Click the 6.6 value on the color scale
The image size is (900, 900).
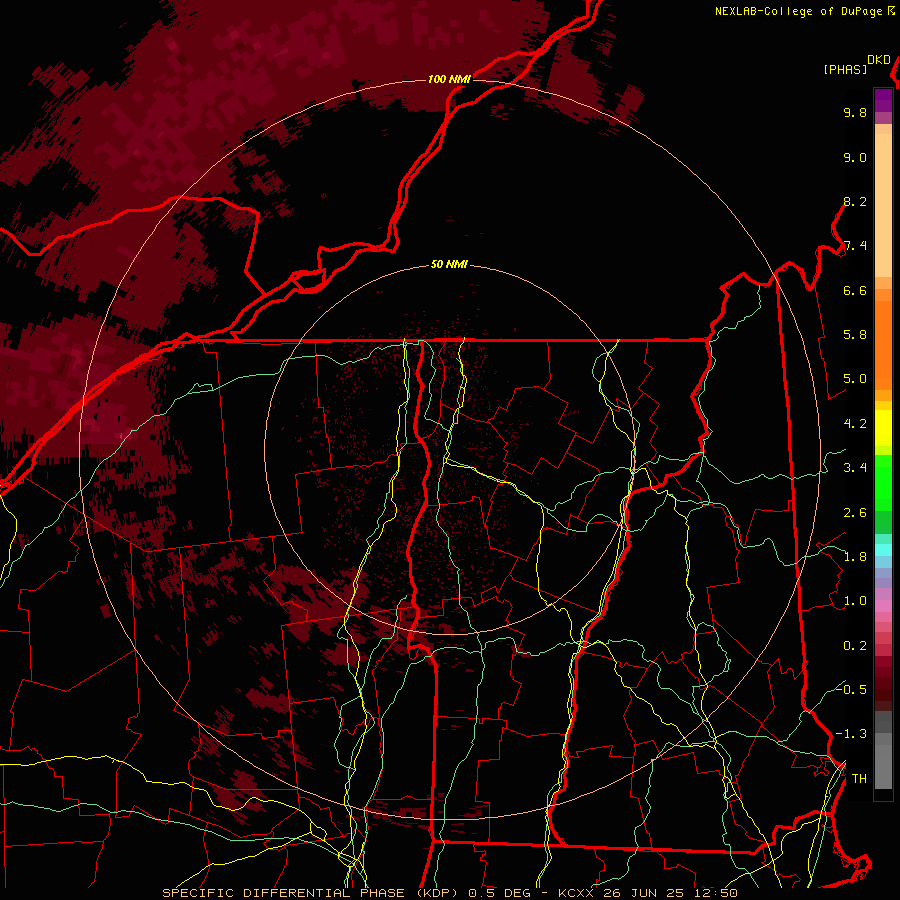pyautogui.click(x=855, y=290)
